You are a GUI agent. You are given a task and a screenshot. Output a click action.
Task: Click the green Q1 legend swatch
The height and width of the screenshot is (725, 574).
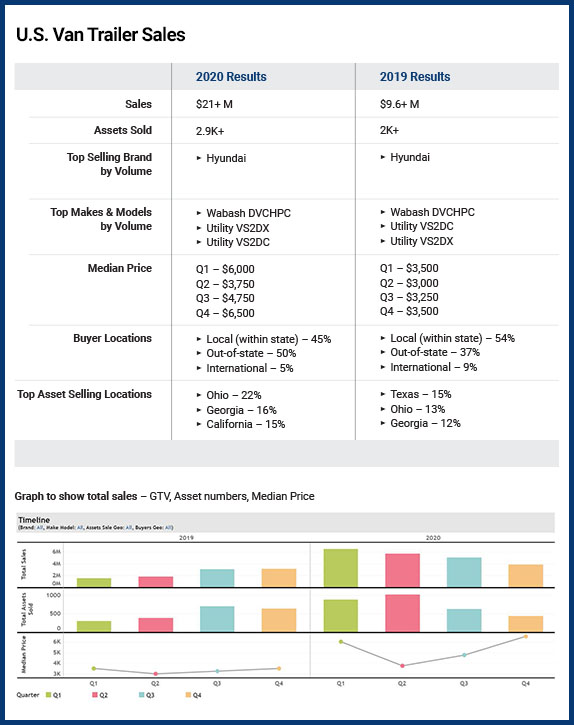coord(49,695)
